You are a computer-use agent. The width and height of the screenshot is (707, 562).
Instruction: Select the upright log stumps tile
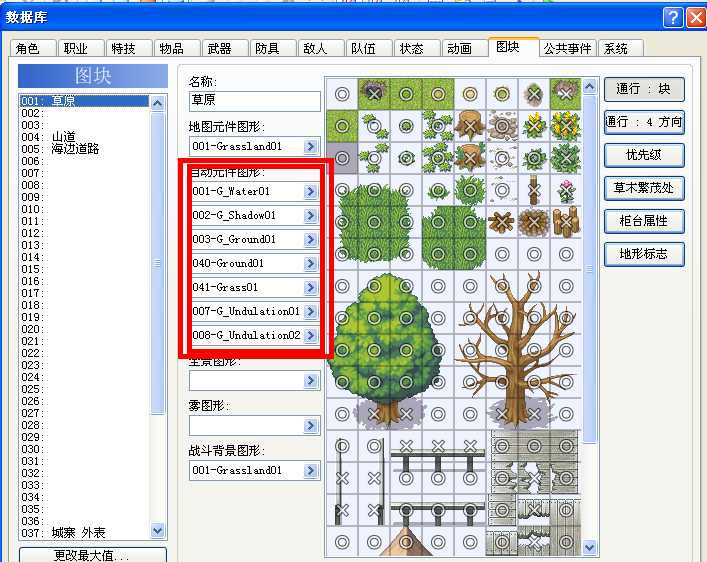[x=566, y=222]
